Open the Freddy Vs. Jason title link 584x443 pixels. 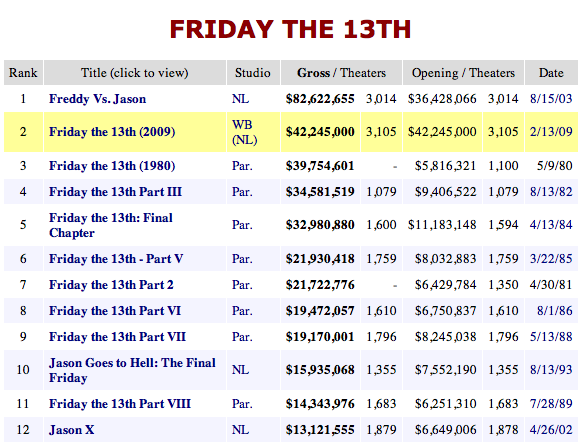98,99
